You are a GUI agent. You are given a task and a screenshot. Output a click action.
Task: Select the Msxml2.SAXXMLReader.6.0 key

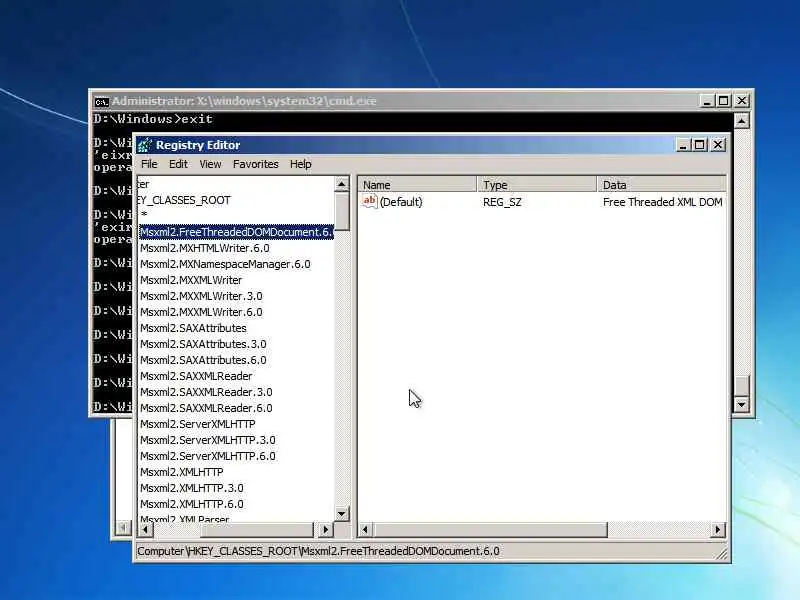(x=206, y=408)
